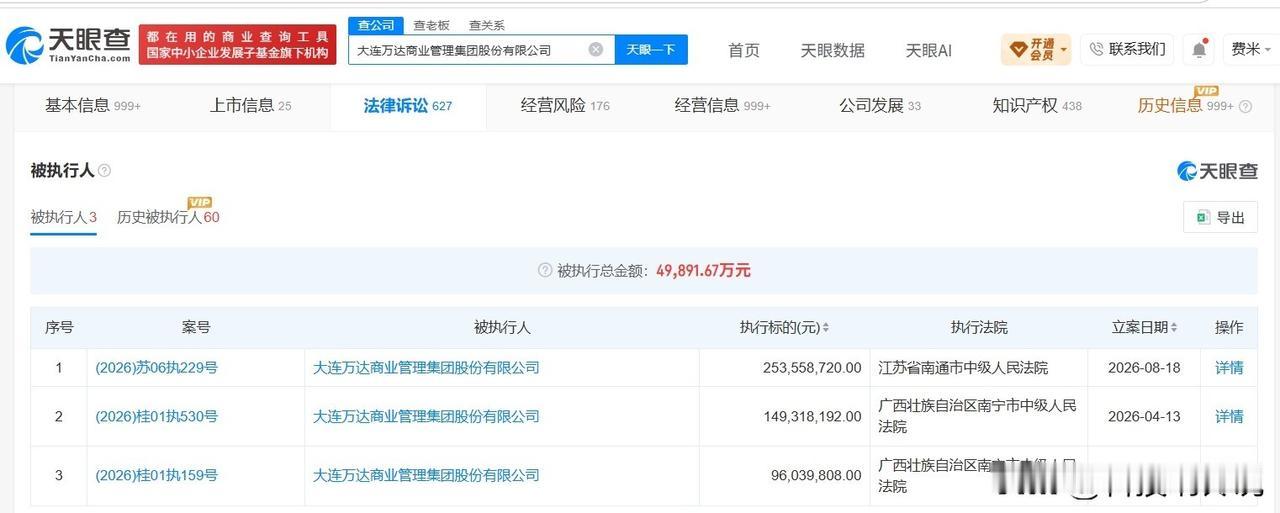Open the 公司发展 tab
Image resolution: width=1280 pixels, height=513 pixels.
tap(880, 105)
